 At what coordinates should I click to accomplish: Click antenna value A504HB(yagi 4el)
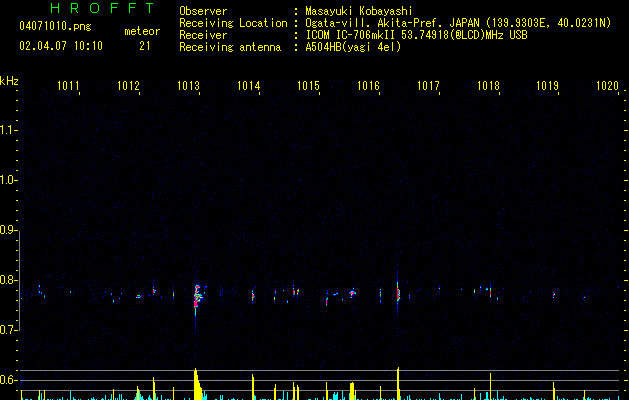(x=353, y=47)
